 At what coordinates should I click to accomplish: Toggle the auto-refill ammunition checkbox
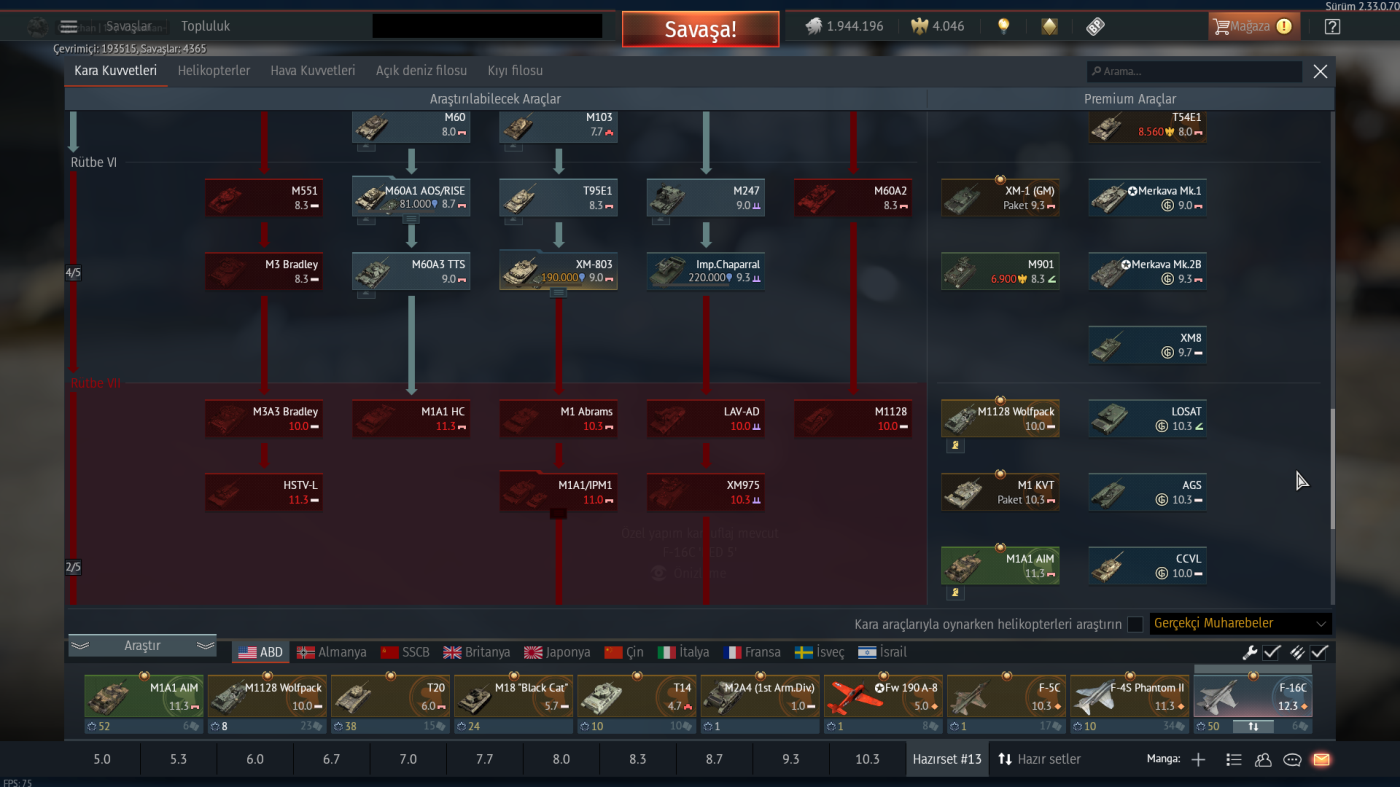1319,652
